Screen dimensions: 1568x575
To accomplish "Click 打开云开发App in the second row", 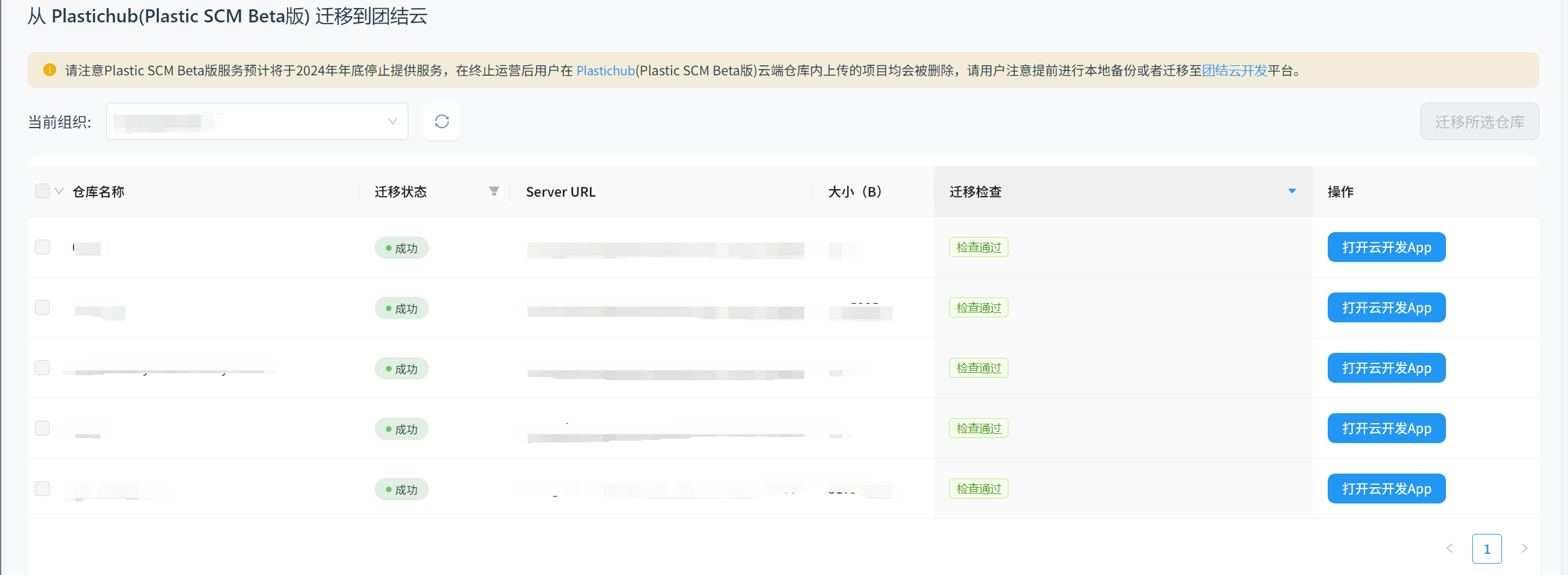I will [1387, 307].
